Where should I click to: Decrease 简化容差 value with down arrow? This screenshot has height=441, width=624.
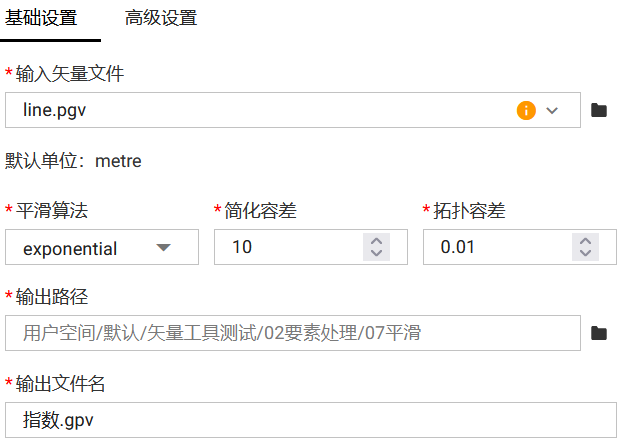[x=376, y=253]
